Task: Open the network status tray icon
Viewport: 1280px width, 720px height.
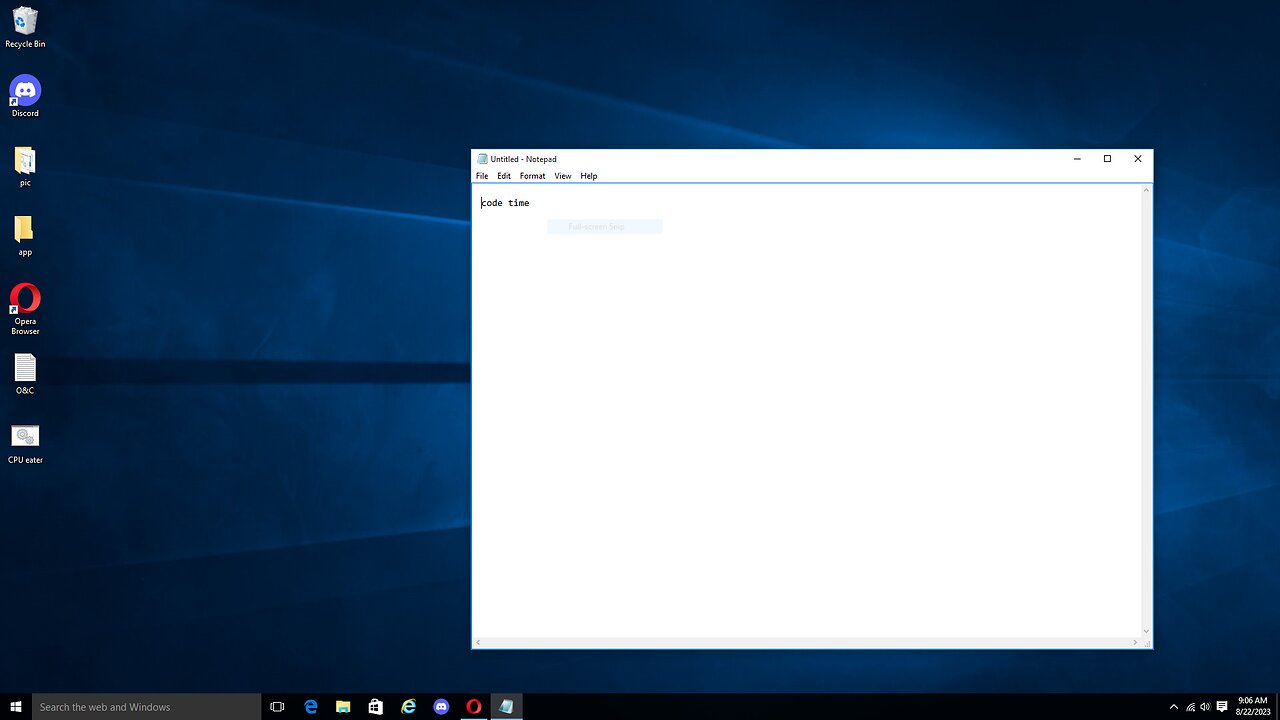Action: click(x=1190, y=707)
